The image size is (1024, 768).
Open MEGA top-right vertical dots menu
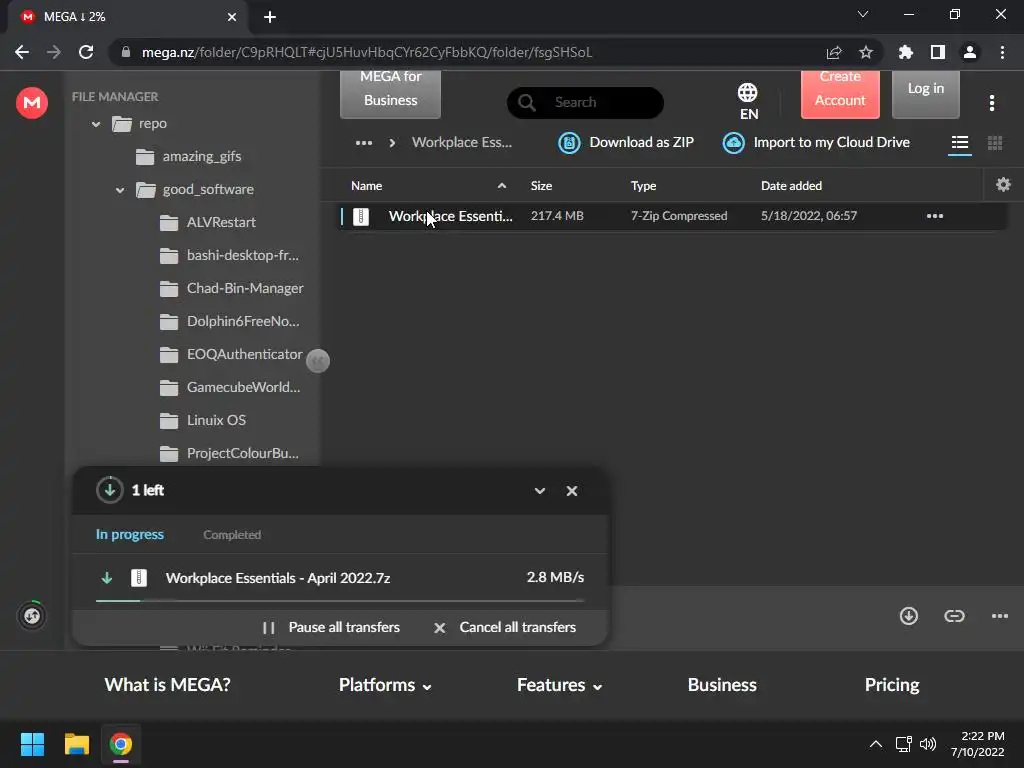991,103
